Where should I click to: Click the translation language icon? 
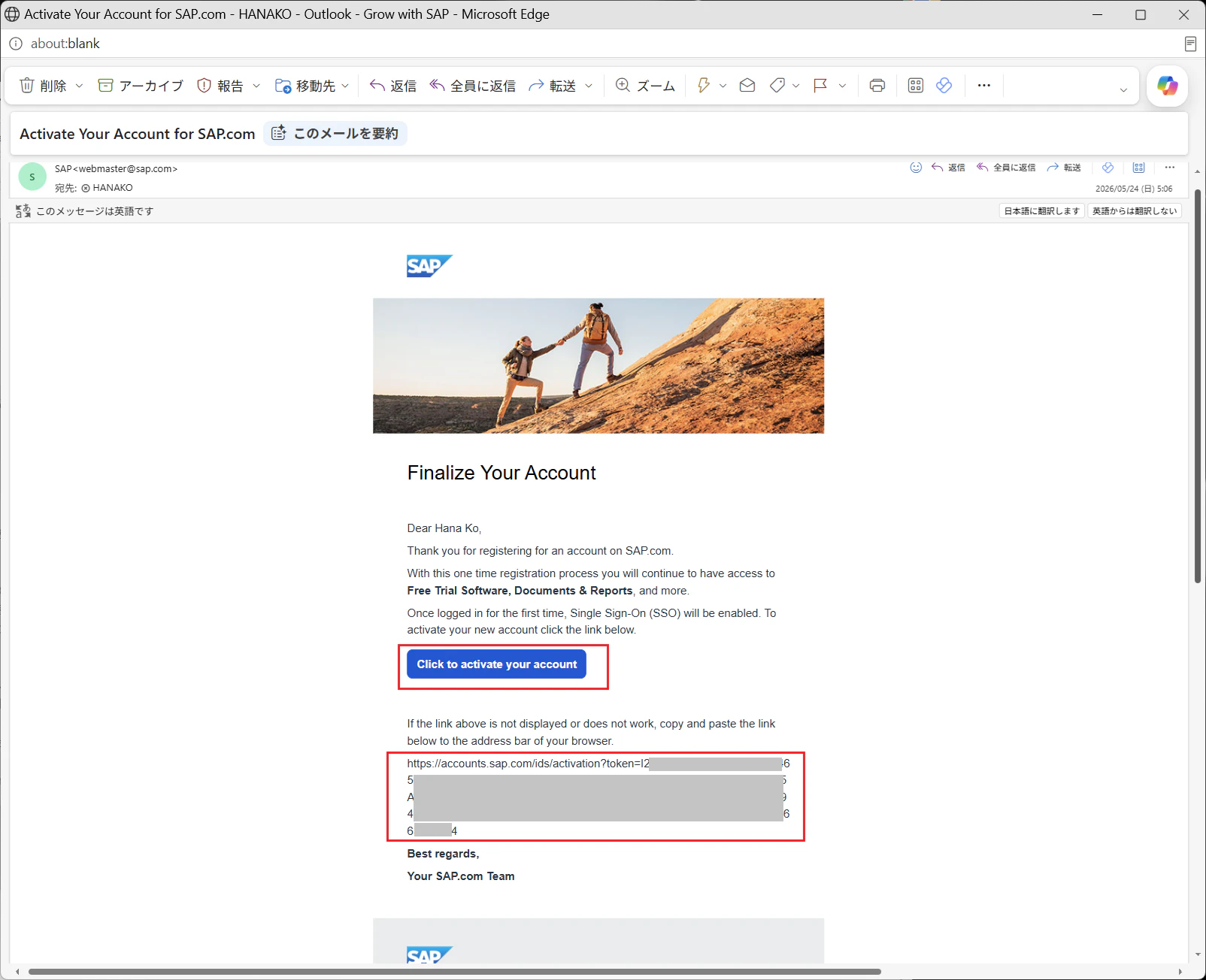point(23,211)
